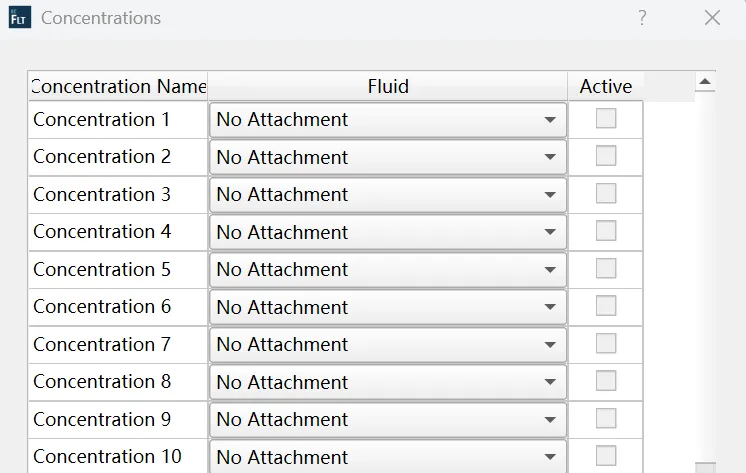Toggle Active checkbox for Concentration 3

click(x=606, y=194)
